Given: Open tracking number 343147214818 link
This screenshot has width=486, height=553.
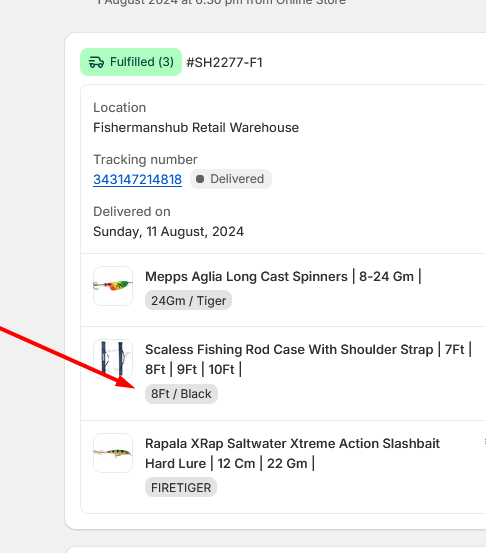Looking at the screenshot, I should 138,180.
